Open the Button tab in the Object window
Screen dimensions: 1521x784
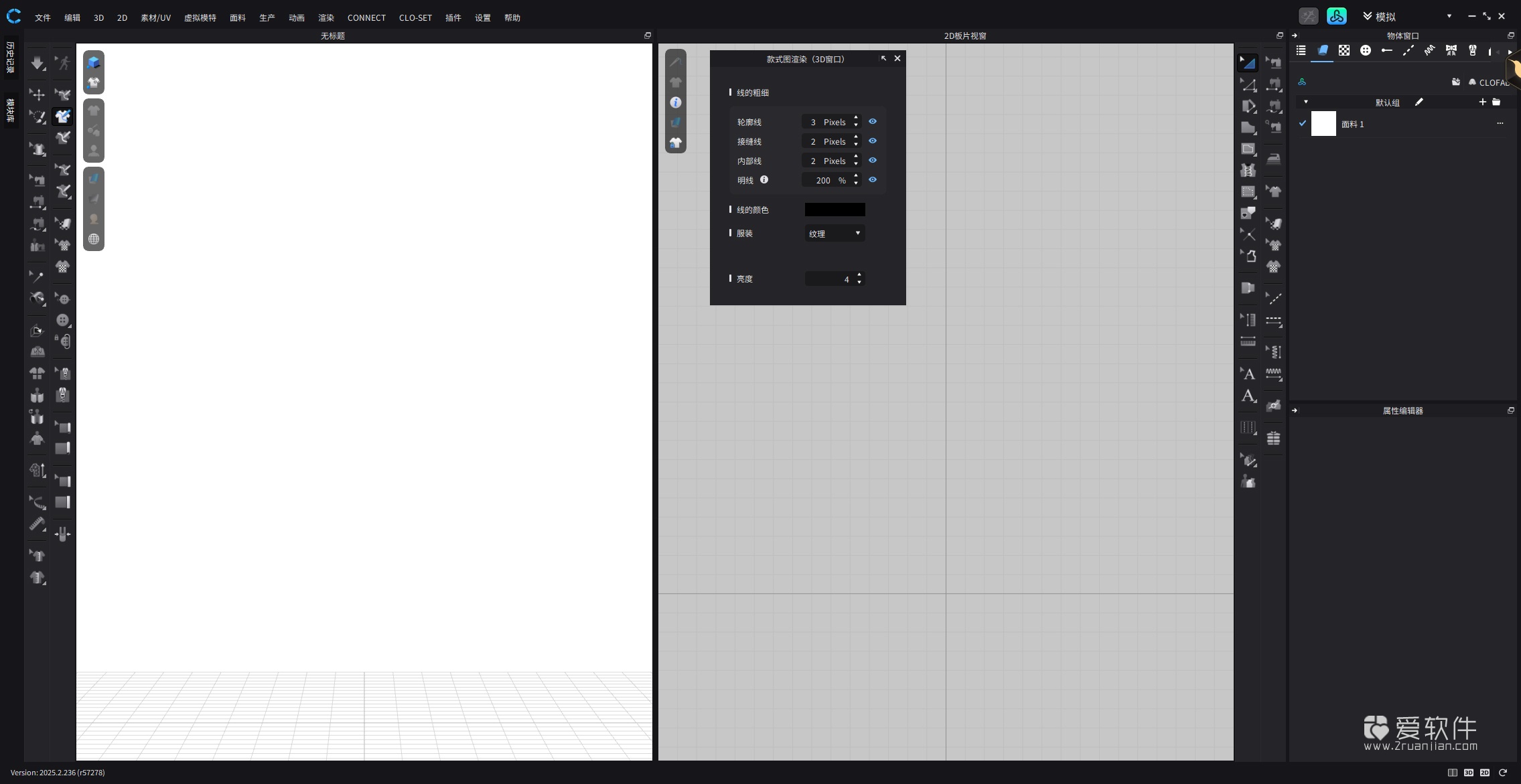1365,51
